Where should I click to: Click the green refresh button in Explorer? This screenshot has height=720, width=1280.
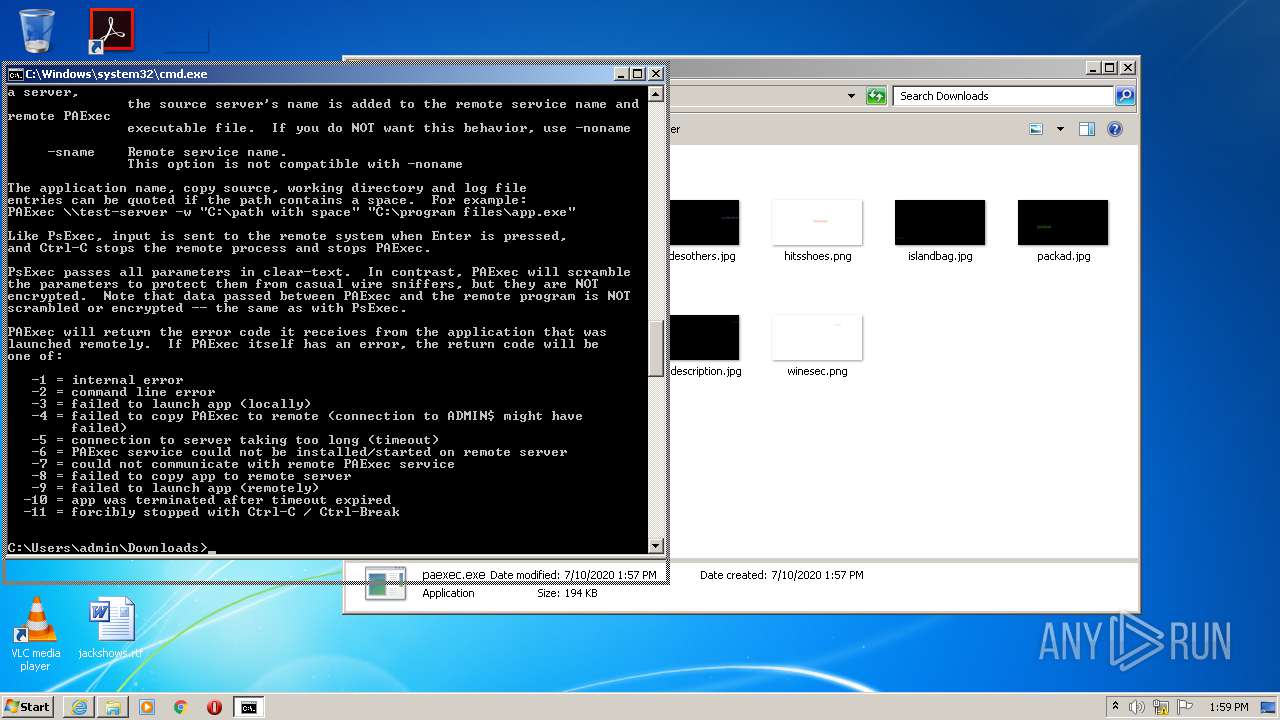pos(876,96)
